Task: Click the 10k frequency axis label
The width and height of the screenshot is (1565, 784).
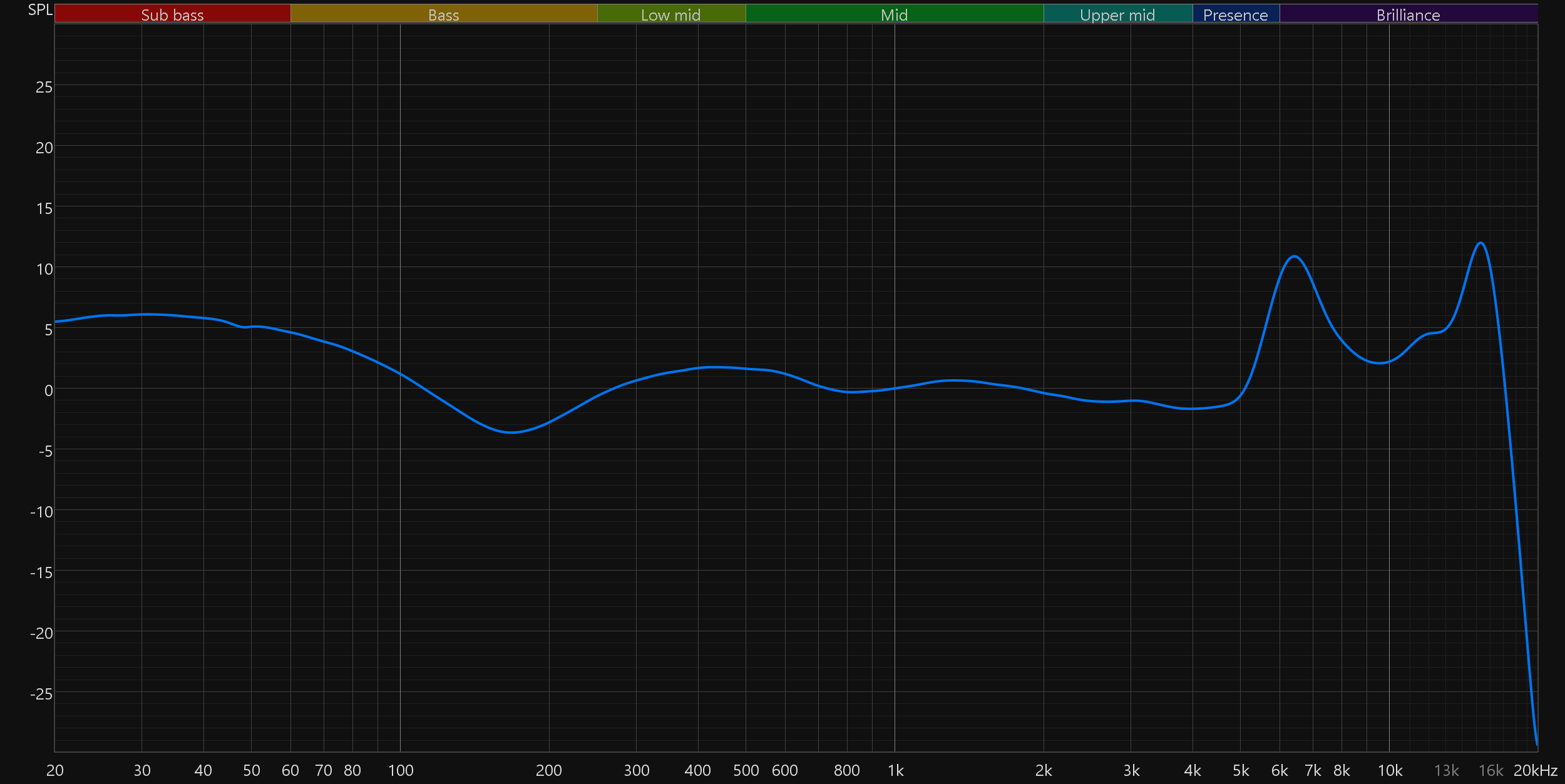Action: pyautogui.click(x=1390, y=770)
